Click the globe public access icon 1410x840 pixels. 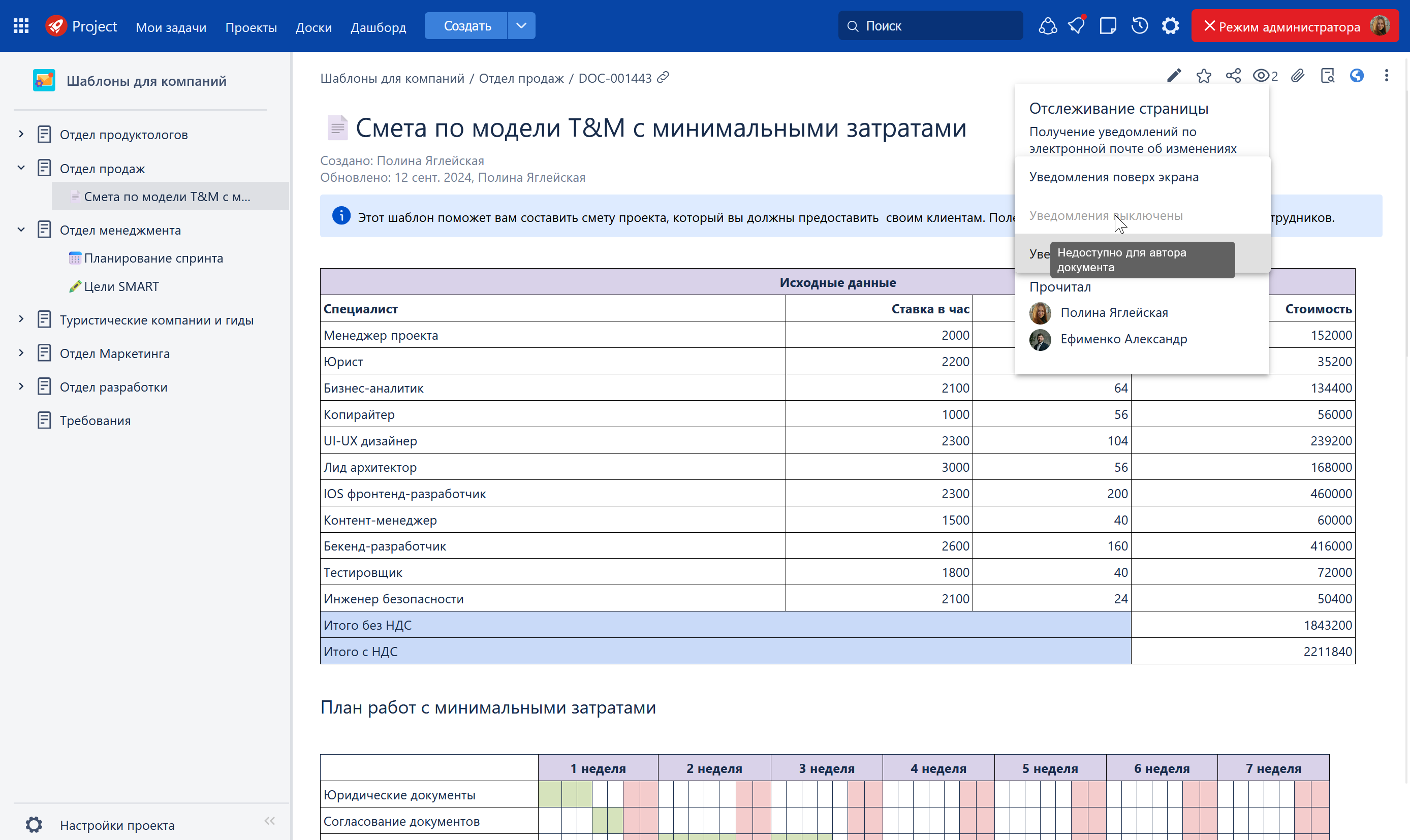pyautogui.click(x=1357, y=76)
